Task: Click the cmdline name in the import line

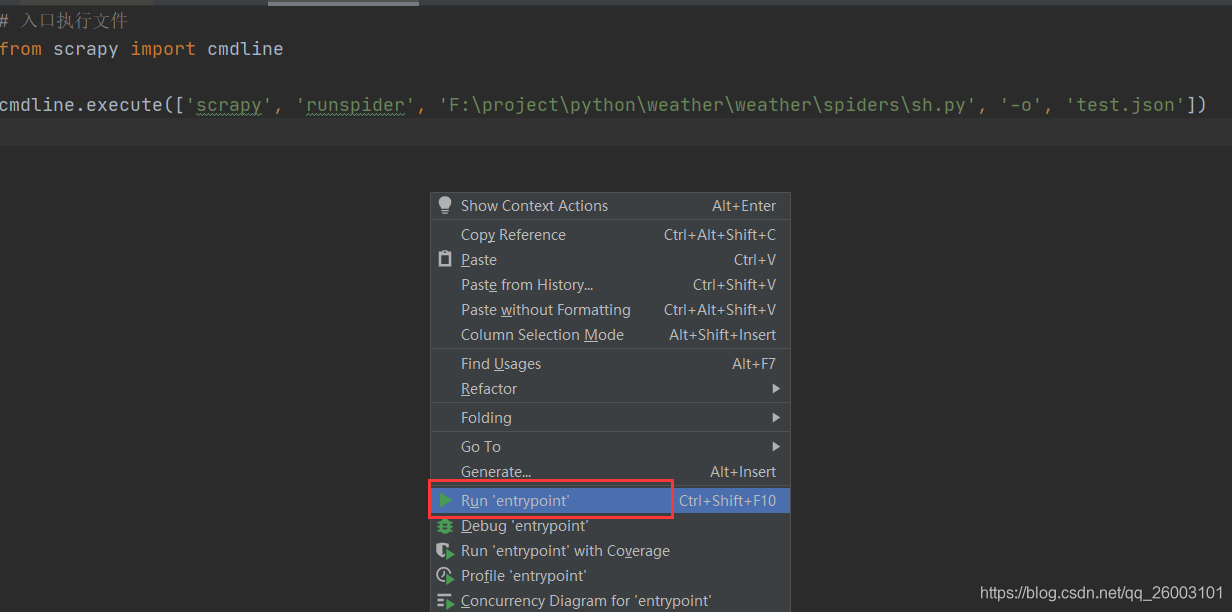Action: pyautogui.click(x=245, y=49)
